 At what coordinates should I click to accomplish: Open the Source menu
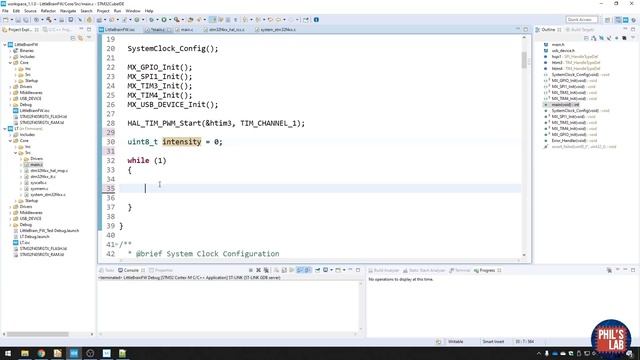(30, 11)
